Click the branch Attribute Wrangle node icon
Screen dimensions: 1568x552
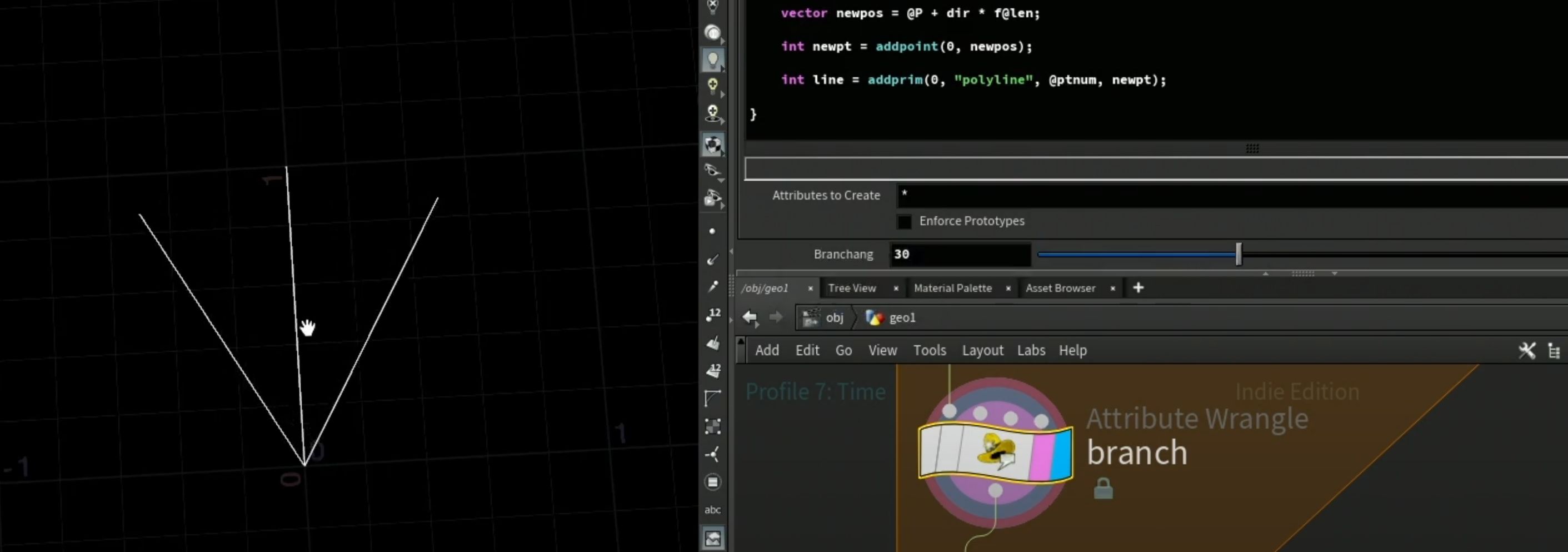pyautogui.click(x=995, y=453)
